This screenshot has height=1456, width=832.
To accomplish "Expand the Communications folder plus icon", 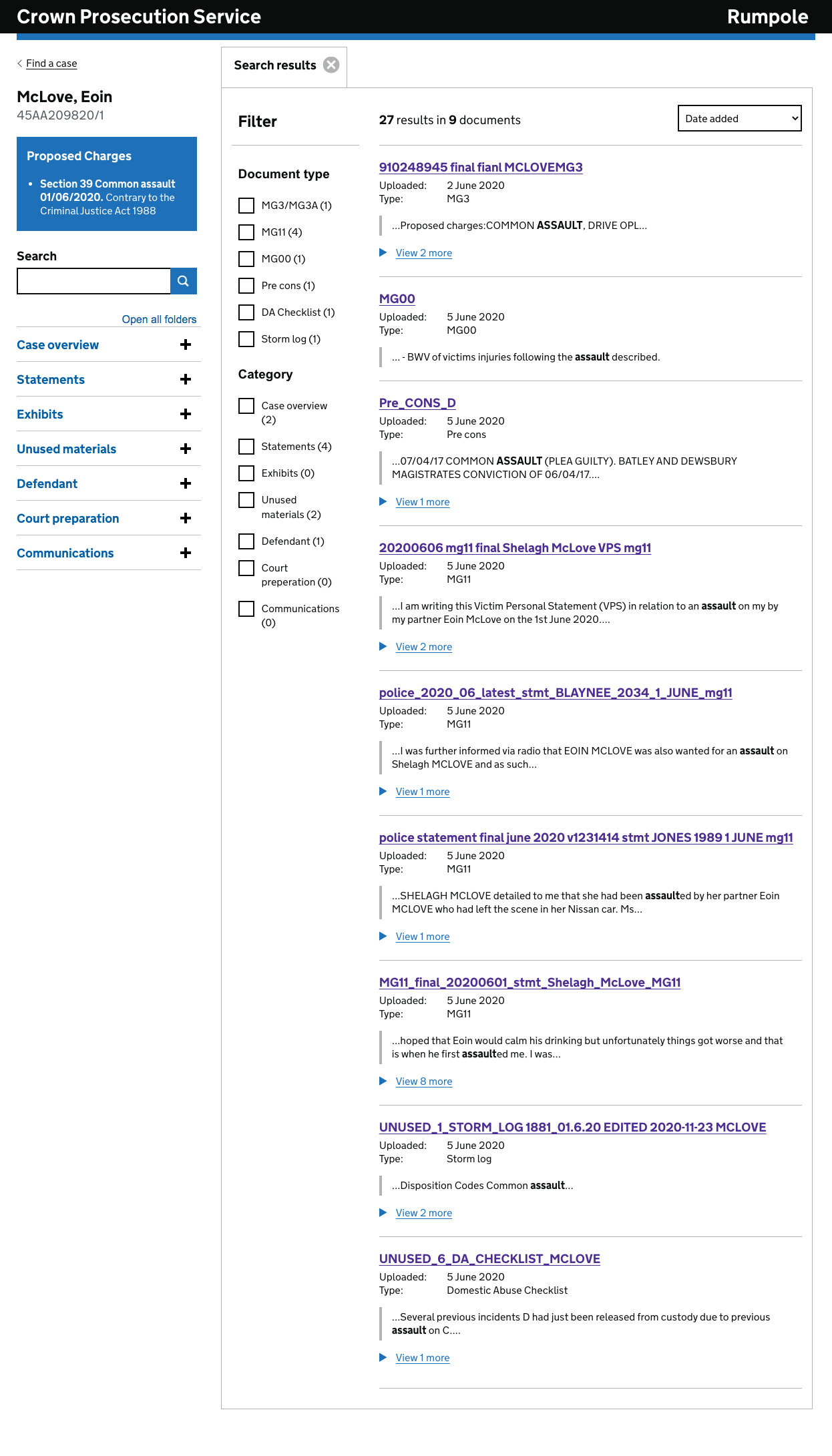I will click(x=186, y=553).
